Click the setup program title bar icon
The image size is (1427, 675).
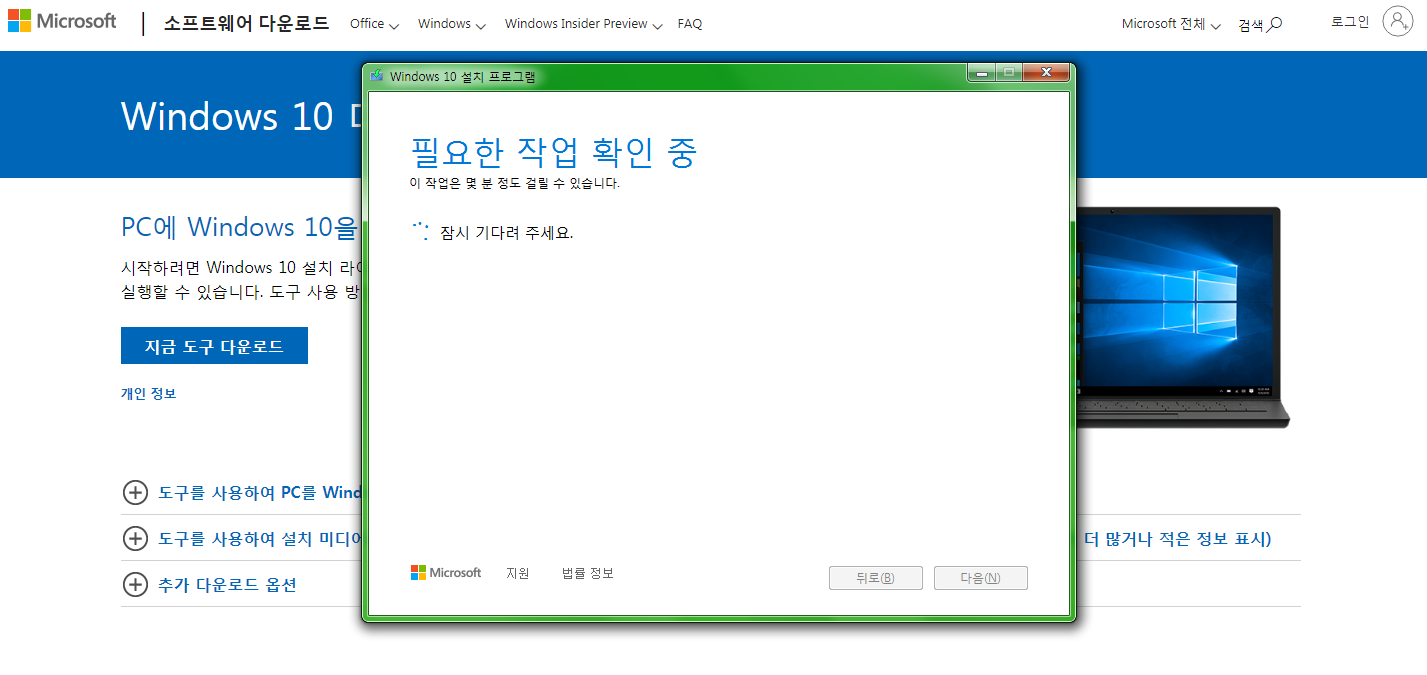(x=376, y=75)
